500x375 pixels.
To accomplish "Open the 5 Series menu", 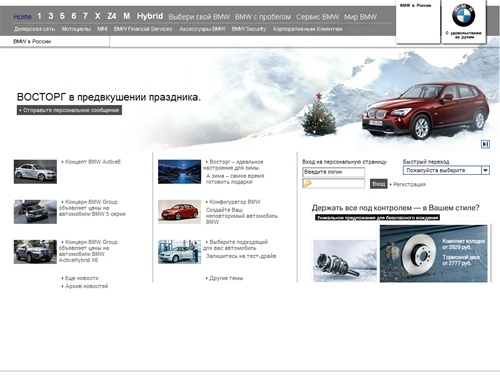I will 62,16.
